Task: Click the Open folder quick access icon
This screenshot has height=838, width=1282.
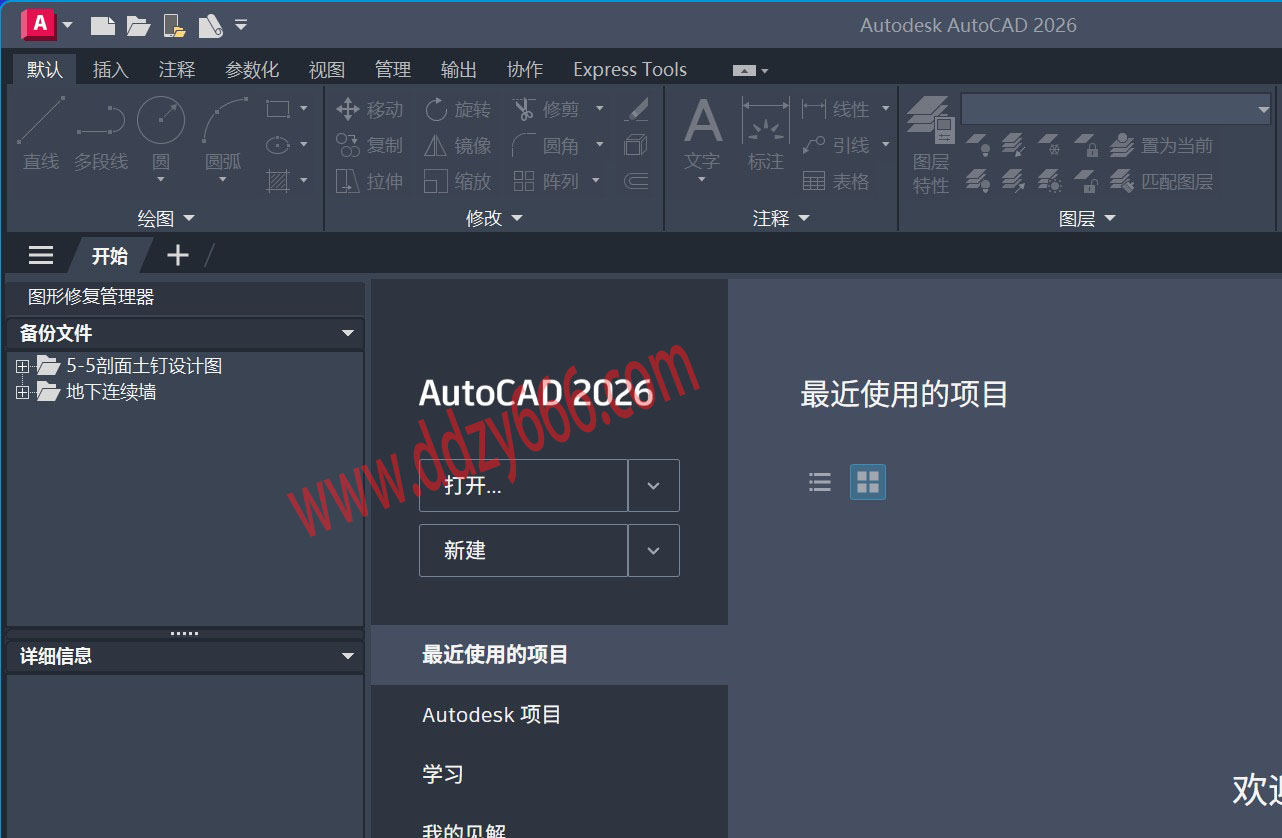Action: (x=138, y=26)
